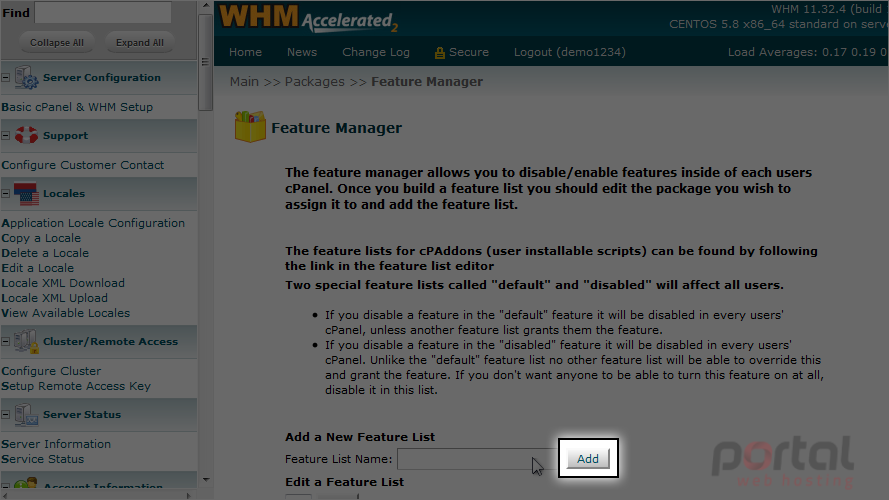
Task: Click the sidebar scroll up arrow
Action: [x=206, y=6]
